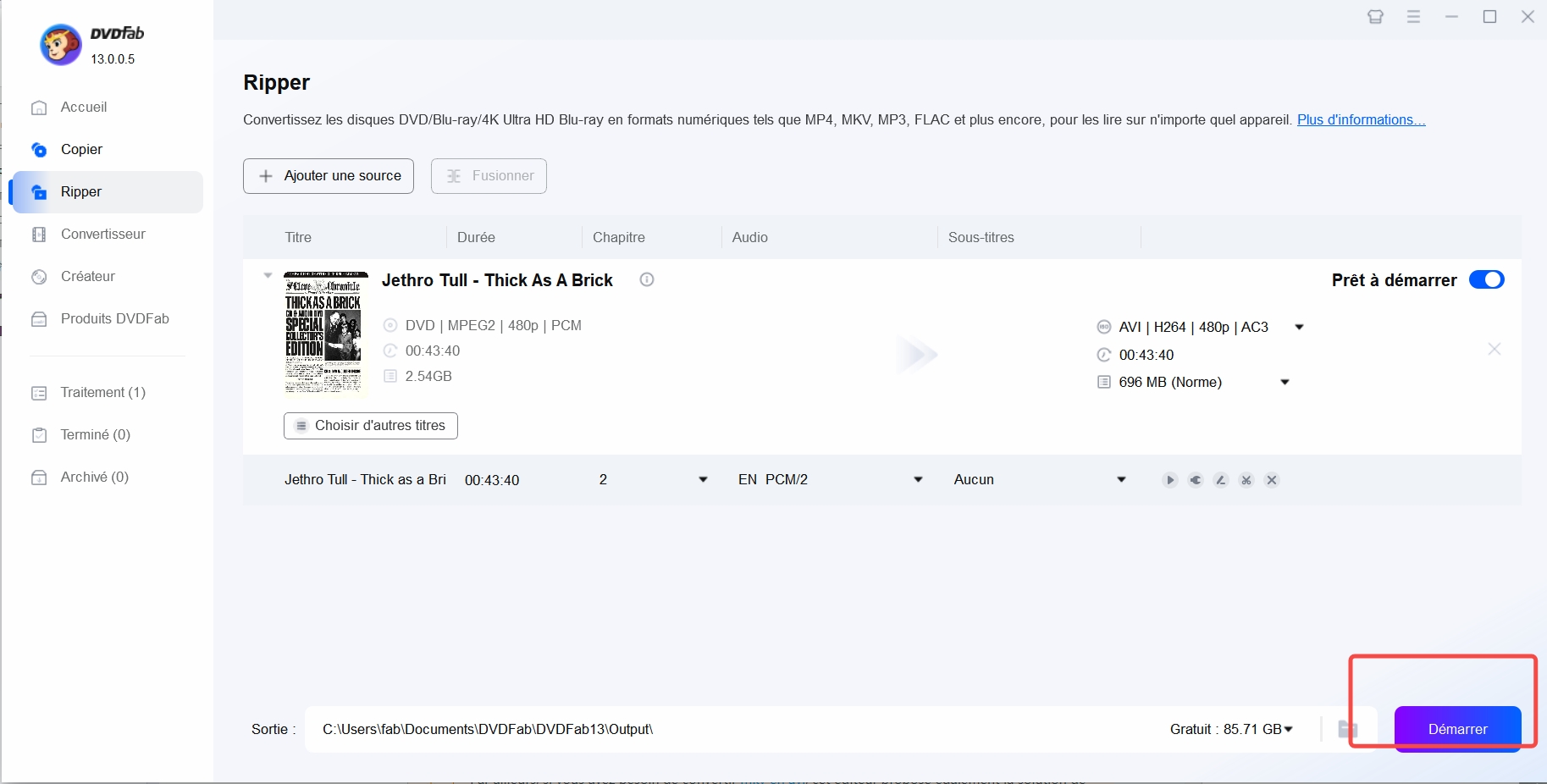Image resolution: width=1547 pixels, height=784 pixels.
Task: Open the trim scissors icon
Action: [1246, 480]
